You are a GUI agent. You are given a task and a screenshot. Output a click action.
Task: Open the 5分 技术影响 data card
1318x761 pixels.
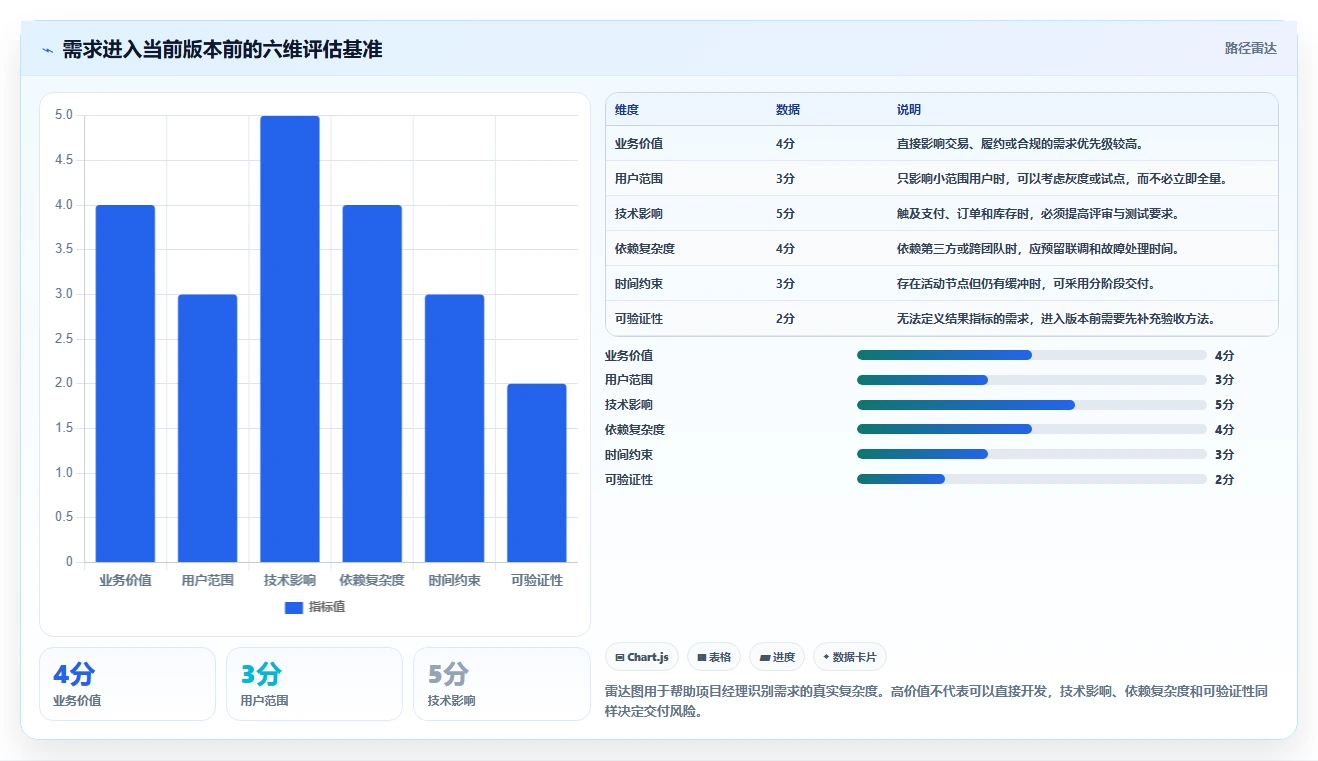[x=502, y=684]
